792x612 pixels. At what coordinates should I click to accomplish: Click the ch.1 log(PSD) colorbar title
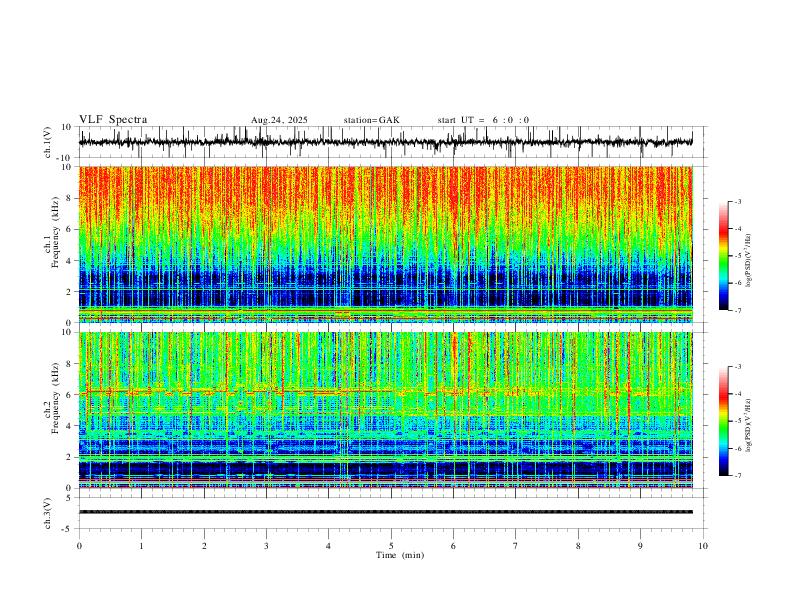pos(748,261)
